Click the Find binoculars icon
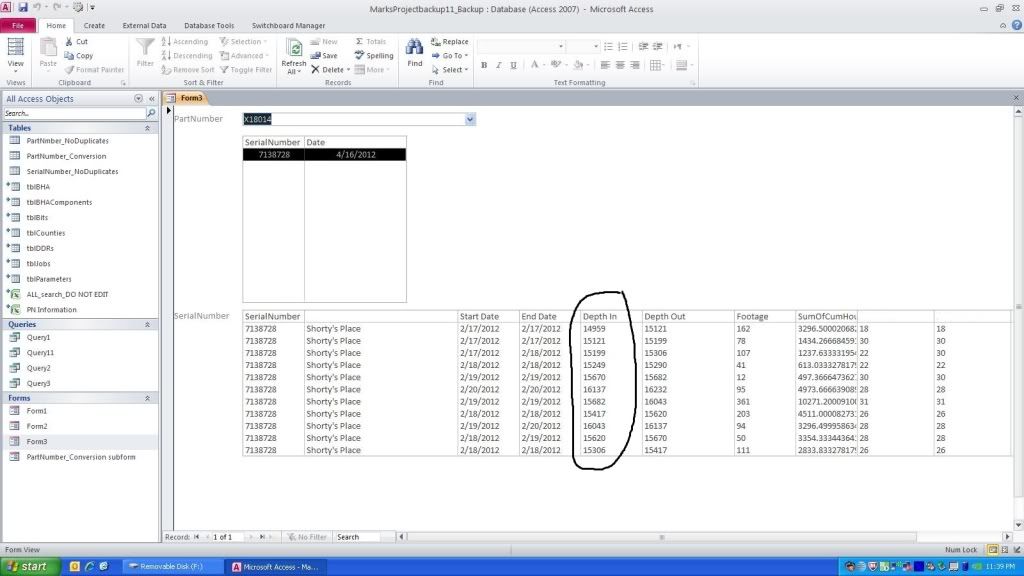Screen dimensions: 1024x576 point(414,47)
